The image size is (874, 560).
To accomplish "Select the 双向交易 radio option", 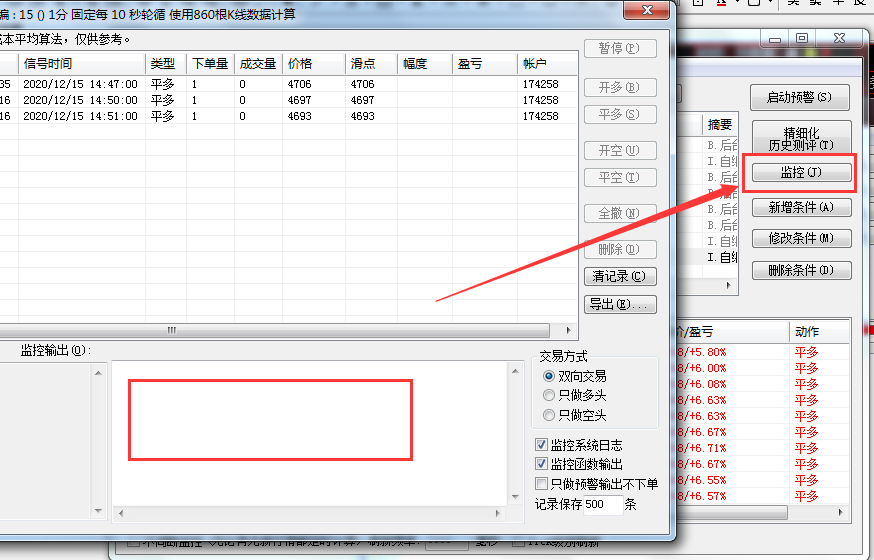I will pyautogui.click(x=575, y=376).
